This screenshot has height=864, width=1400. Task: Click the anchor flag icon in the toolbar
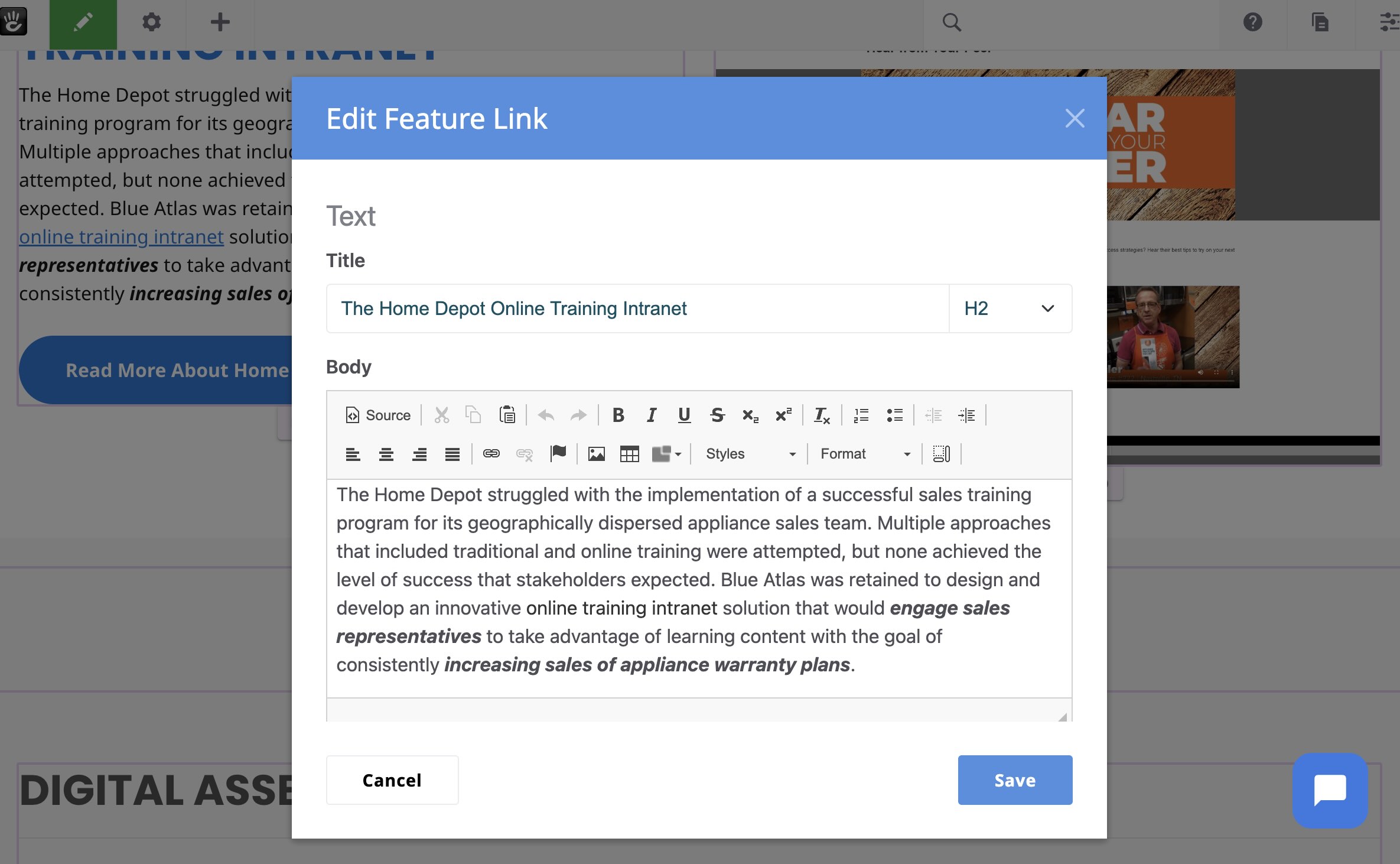coord(558,454)
